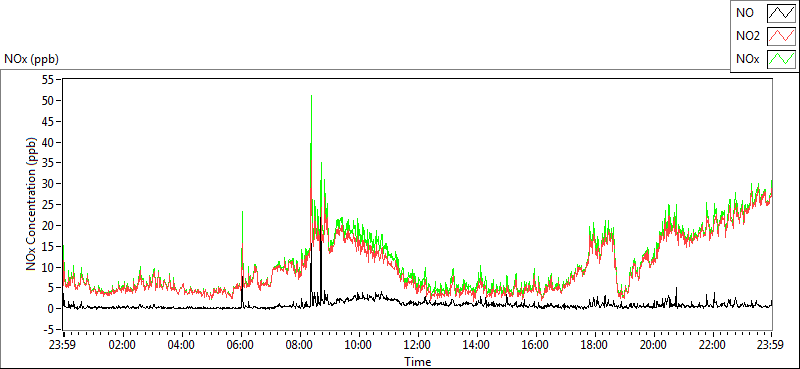Viewport: 800px width, 369px height.
Task: Click the 20:00 x-axis tick label
Action: 654,344
